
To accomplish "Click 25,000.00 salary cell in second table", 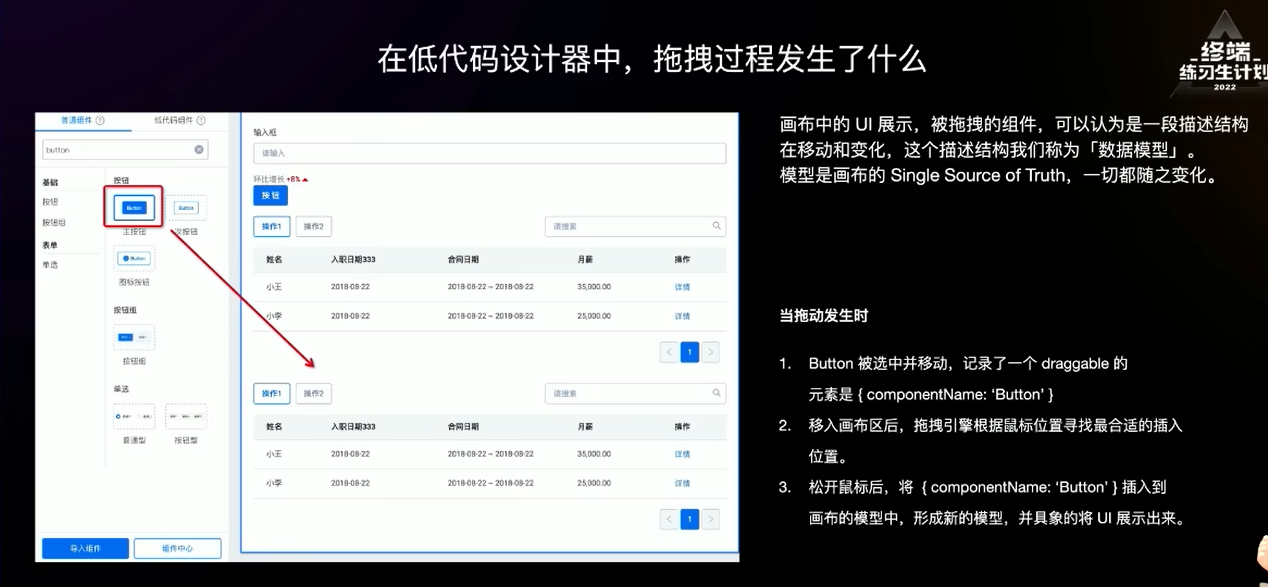I will 594,483.
